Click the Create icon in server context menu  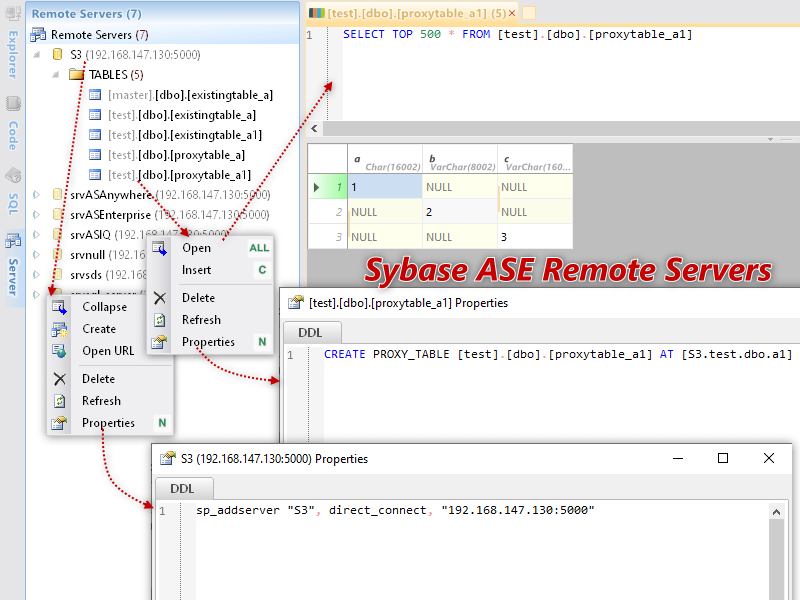coord(59,329)
